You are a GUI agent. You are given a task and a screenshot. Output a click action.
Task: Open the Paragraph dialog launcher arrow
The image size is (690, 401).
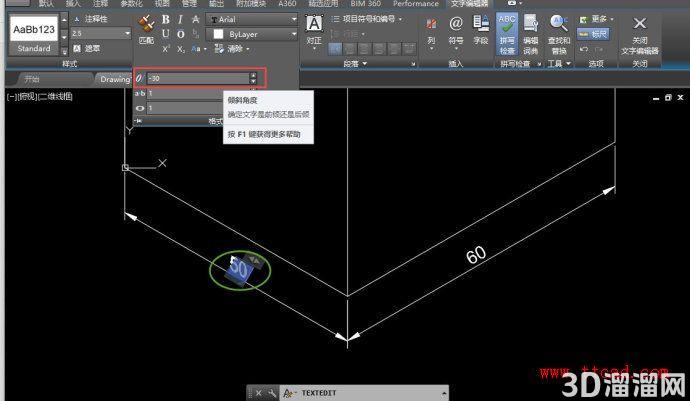[x=413, y=64]
